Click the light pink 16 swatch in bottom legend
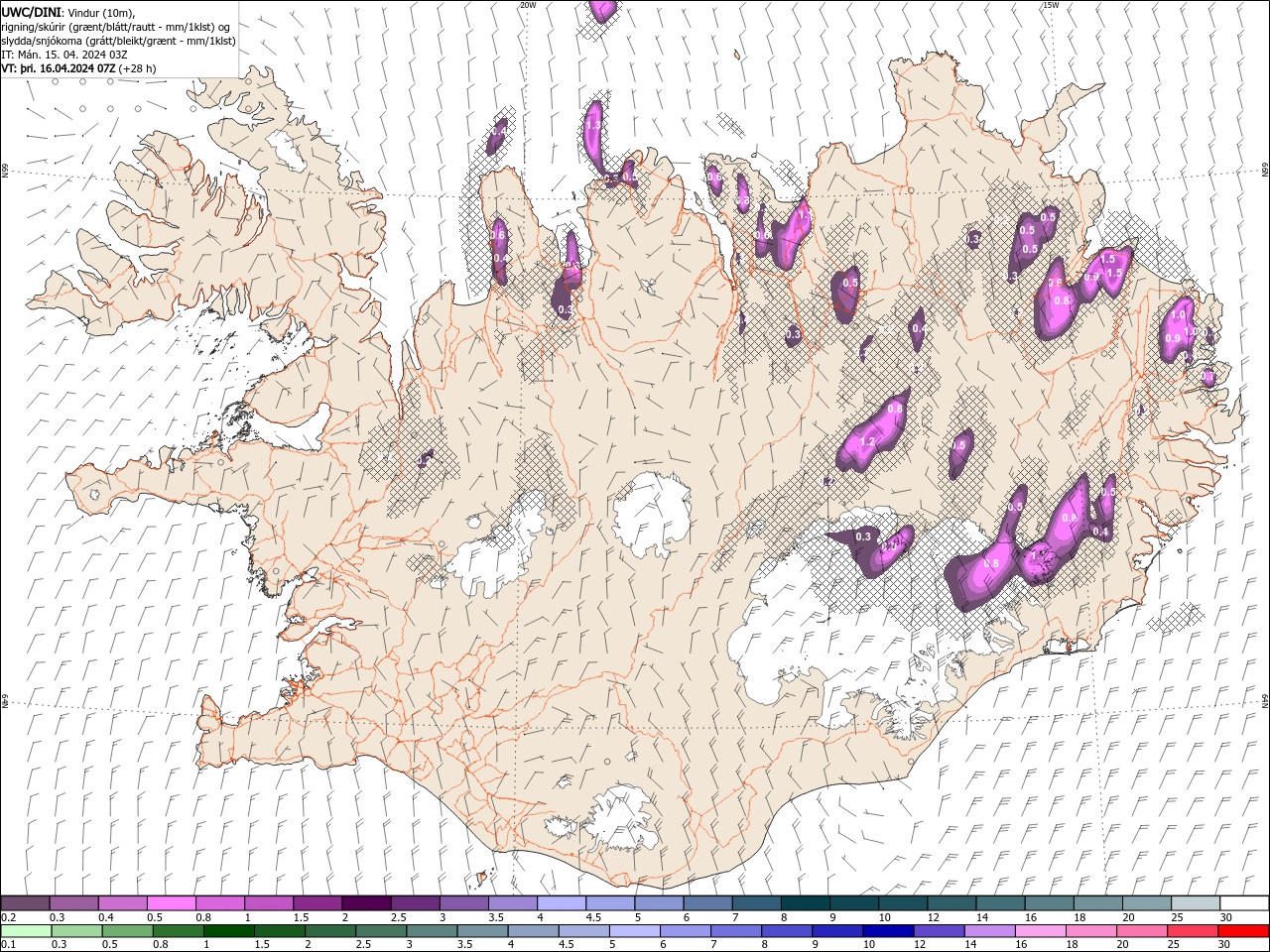This screenshot has height=952, width=1270. 1040,931
